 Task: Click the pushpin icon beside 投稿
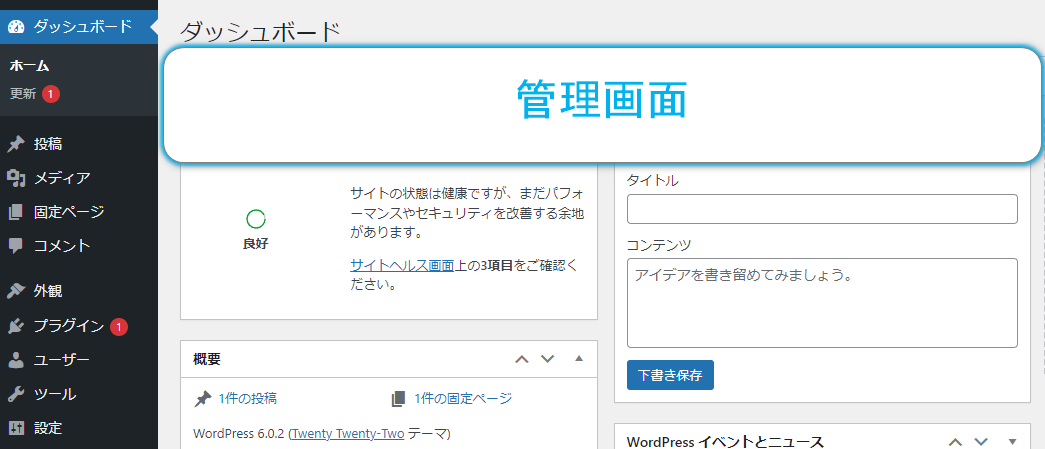16,144
